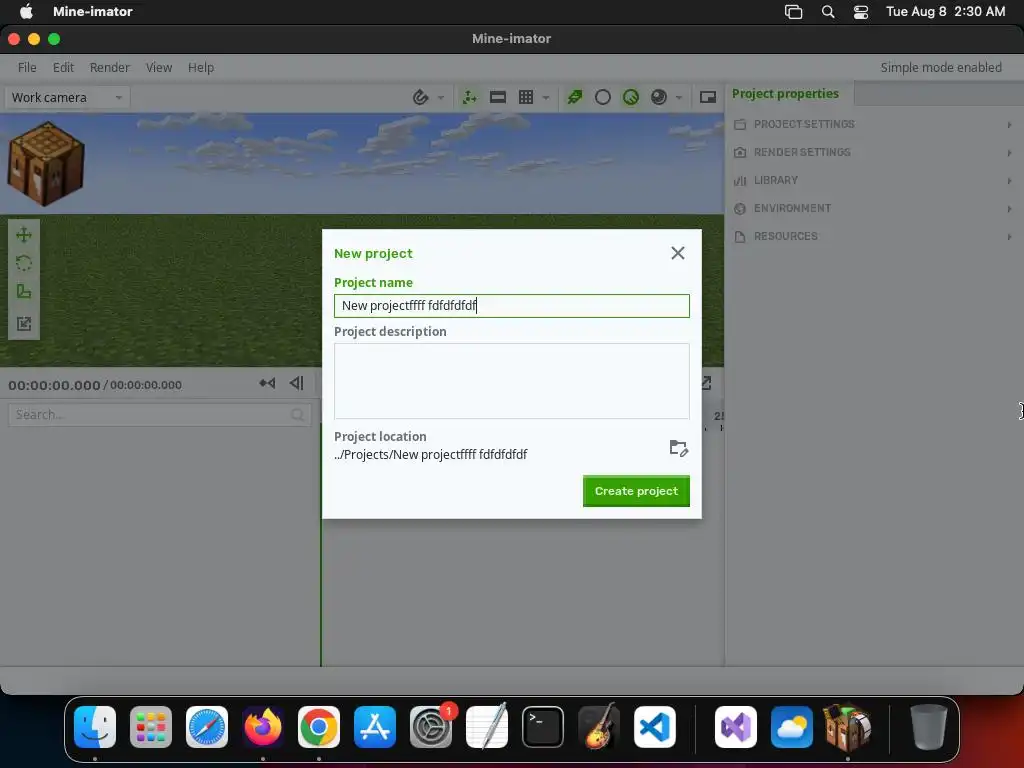
Task: Click the current timeline time 00:00:00.000
Action: 54,385
